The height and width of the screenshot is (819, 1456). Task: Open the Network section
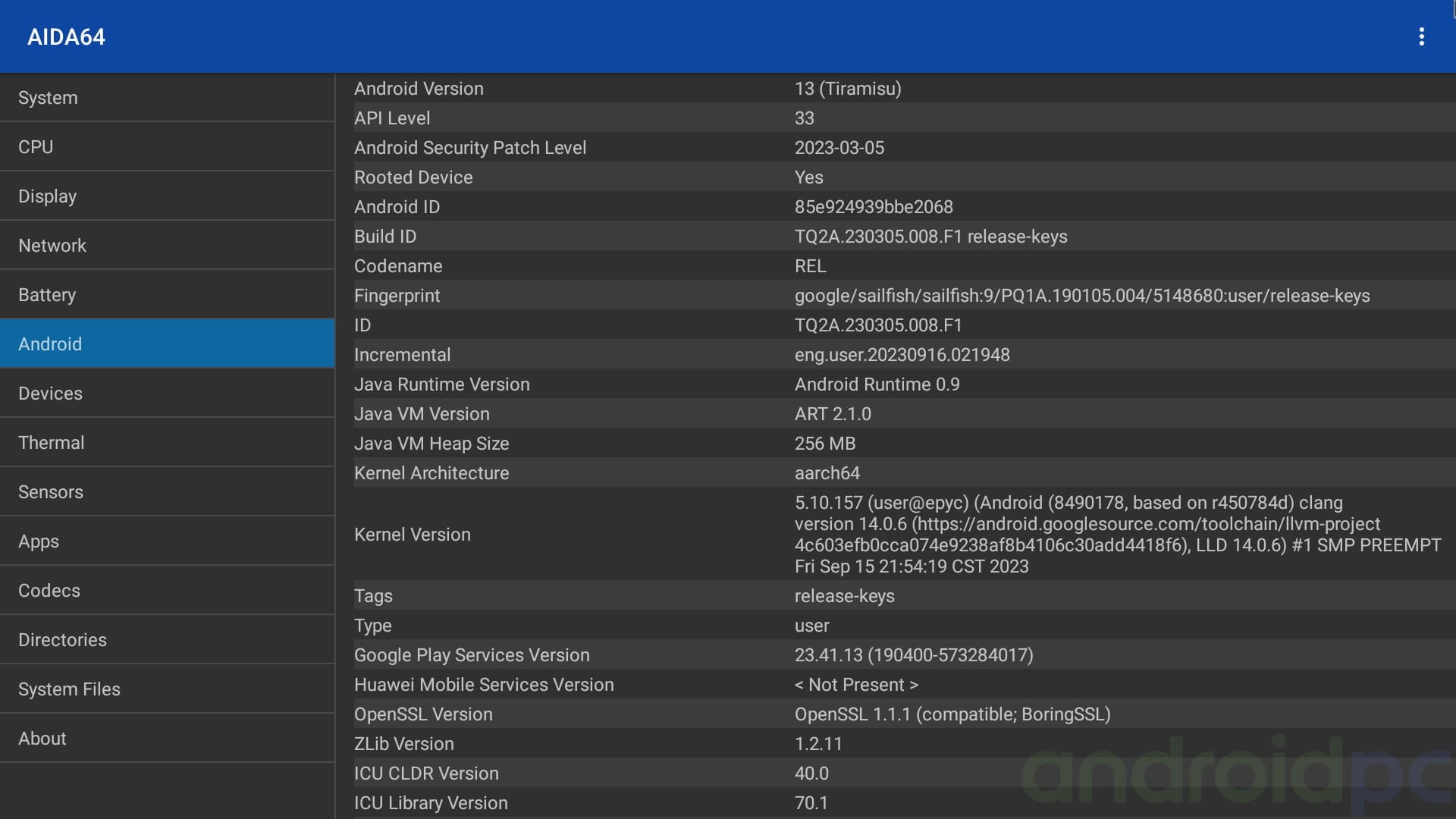(167, 246)
